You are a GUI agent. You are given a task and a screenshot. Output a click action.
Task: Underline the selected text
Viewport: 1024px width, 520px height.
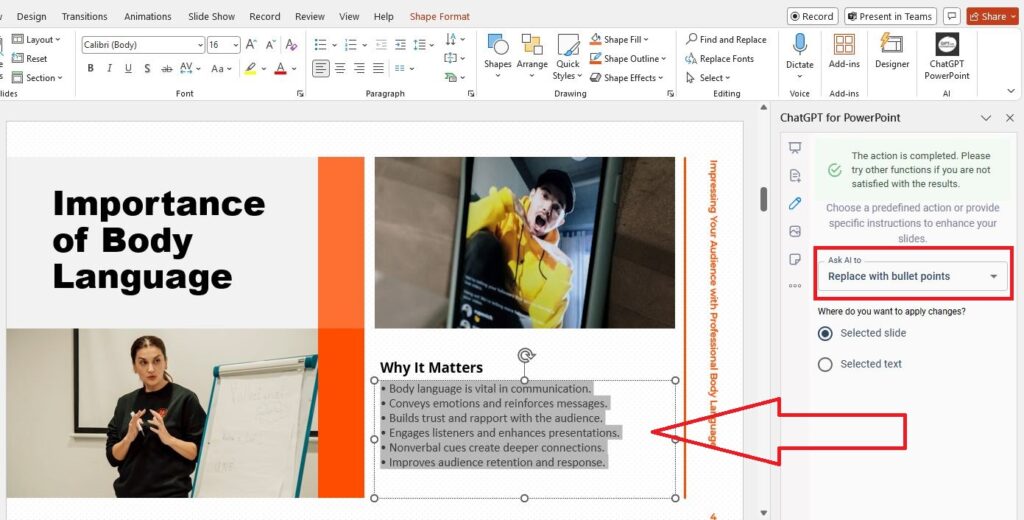click(128, 68)
